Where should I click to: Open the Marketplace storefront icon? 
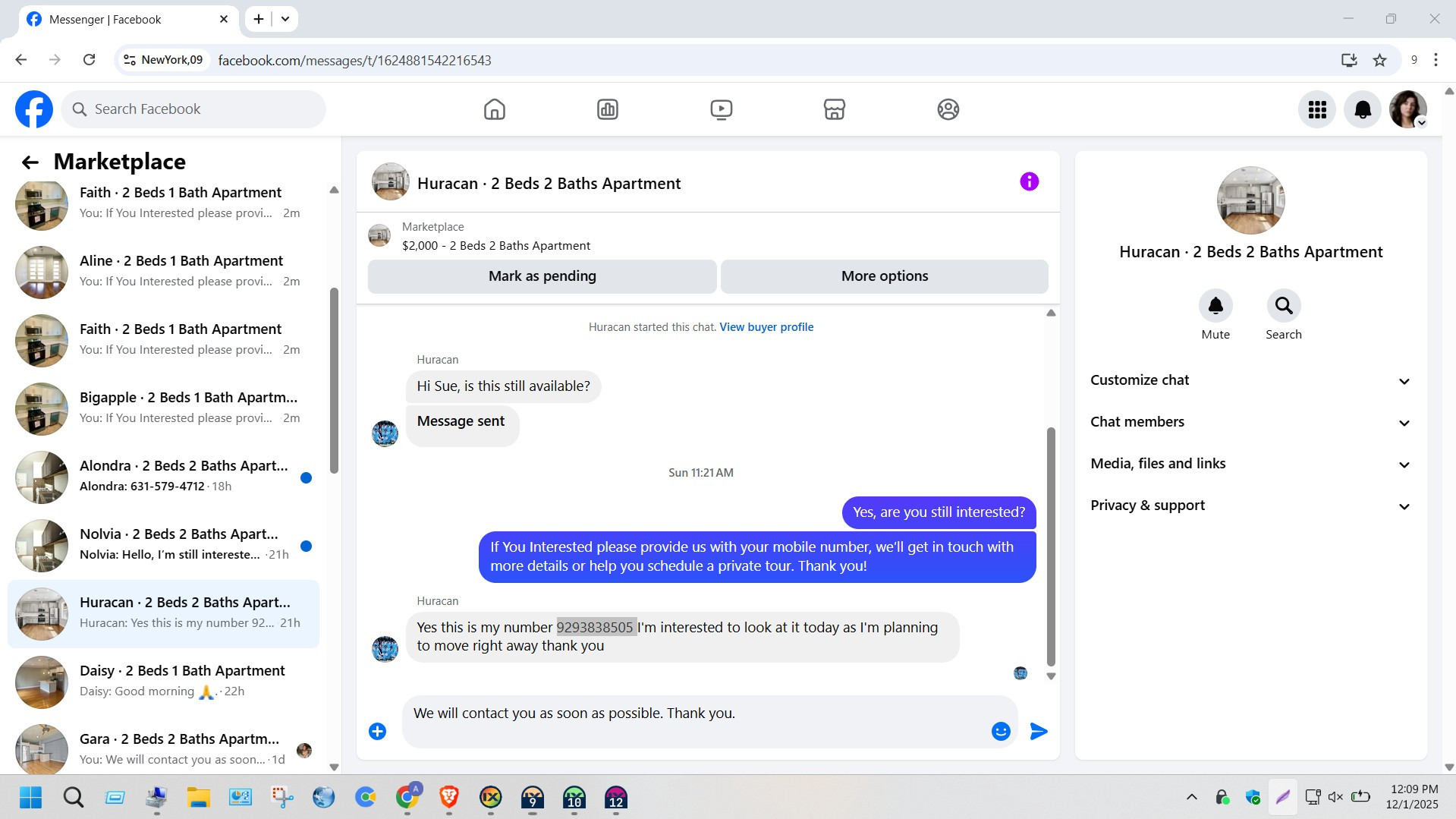[834, 109]
